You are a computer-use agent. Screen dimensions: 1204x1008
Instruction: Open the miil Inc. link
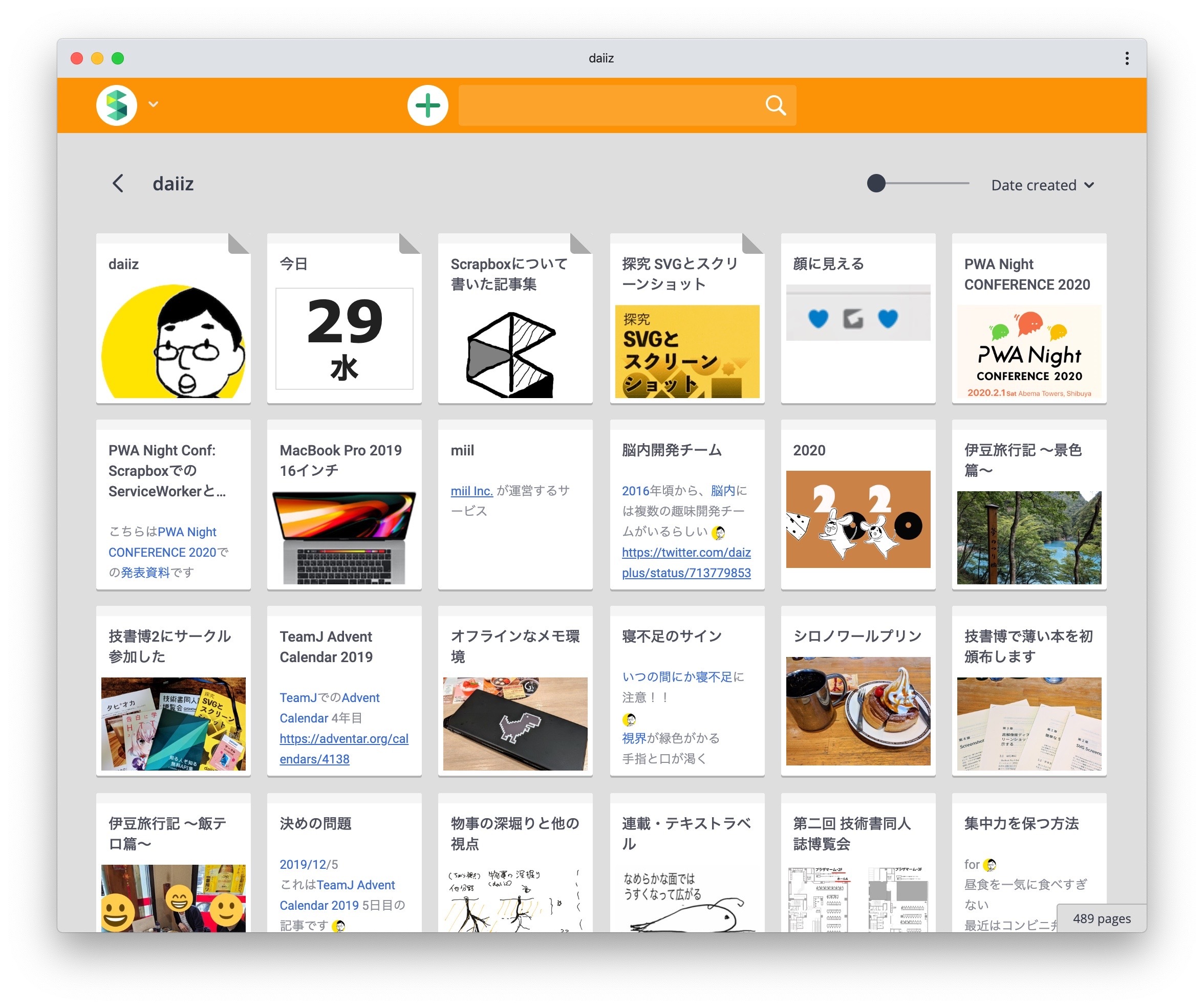click(x=471, y=491)
